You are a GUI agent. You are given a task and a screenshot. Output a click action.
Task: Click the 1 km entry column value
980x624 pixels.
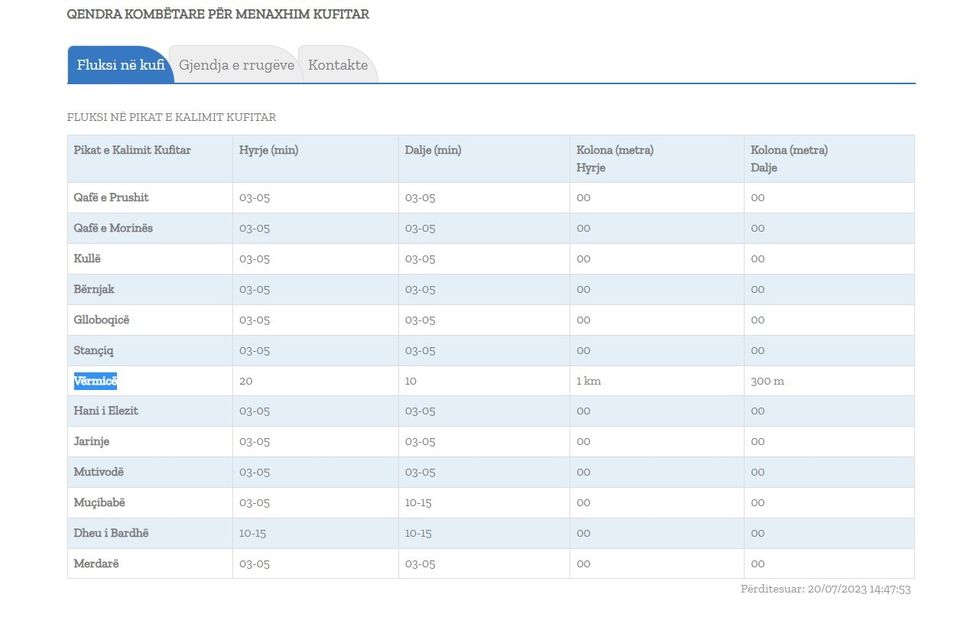pos(588,381)
